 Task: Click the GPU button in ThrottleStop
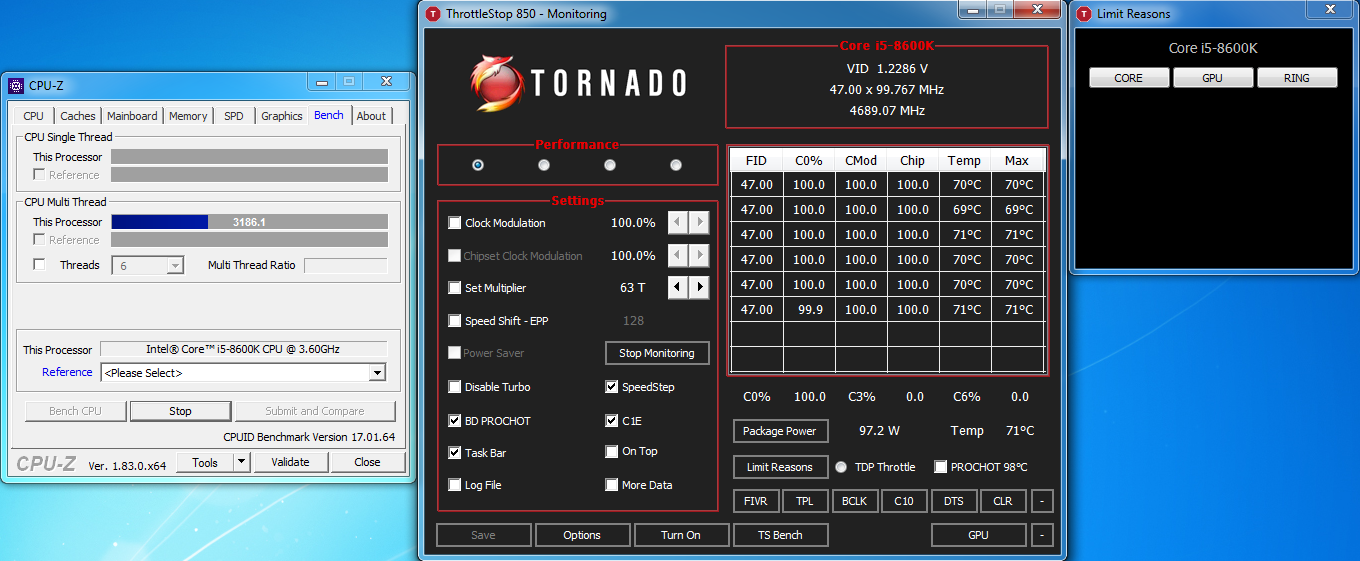[x=978, y=535]
